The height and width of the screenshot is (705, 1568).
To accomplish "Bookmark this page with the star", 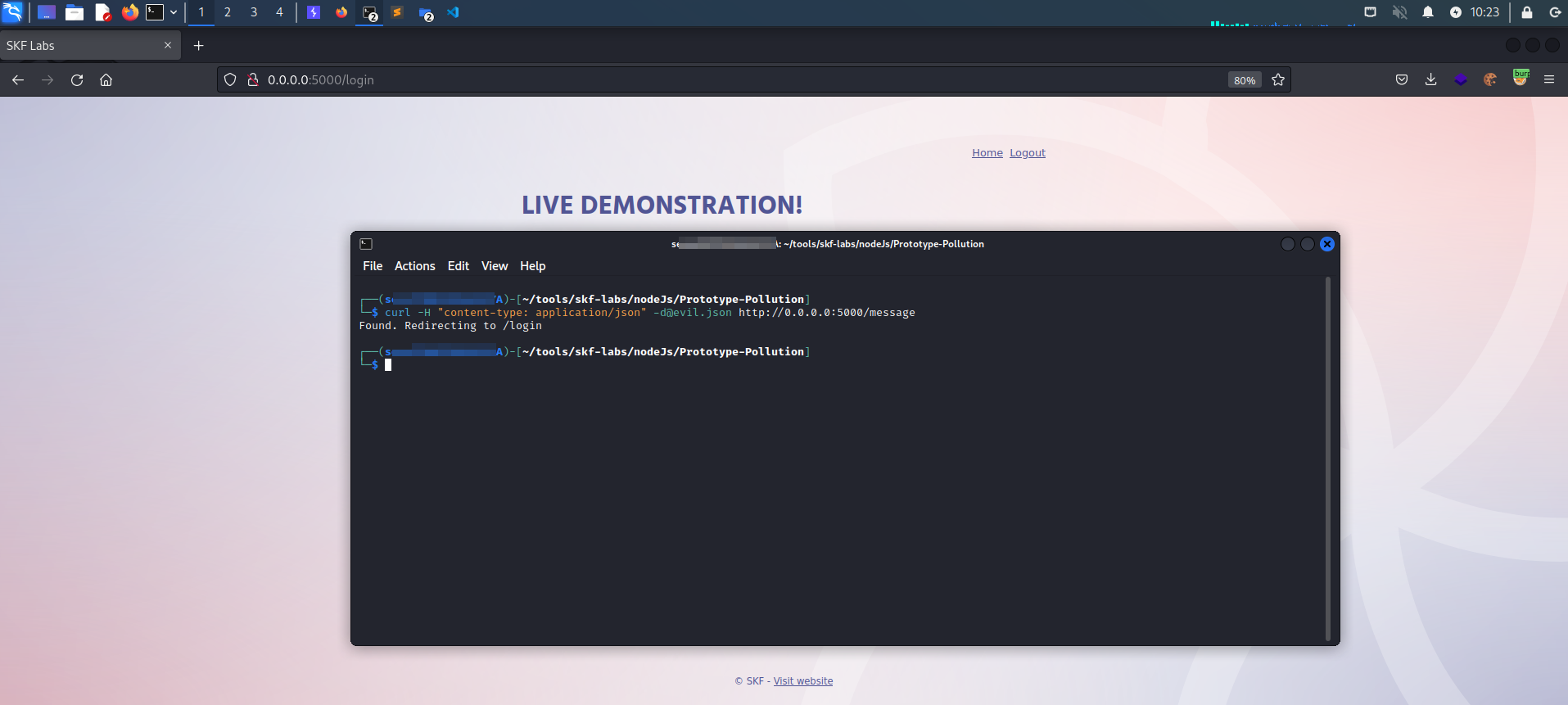I will coord(1278,79).
